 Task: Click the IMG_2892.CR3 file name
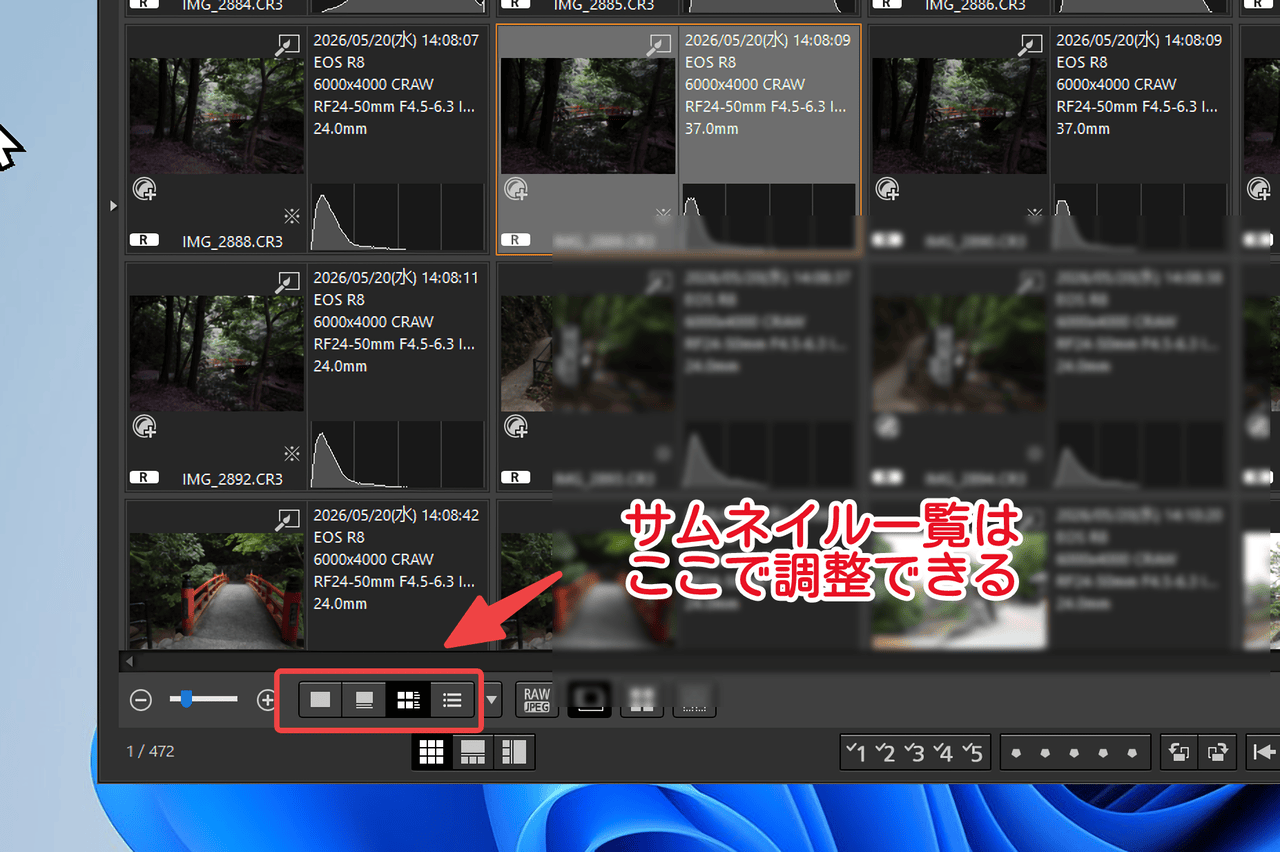[x=233, y=479]
